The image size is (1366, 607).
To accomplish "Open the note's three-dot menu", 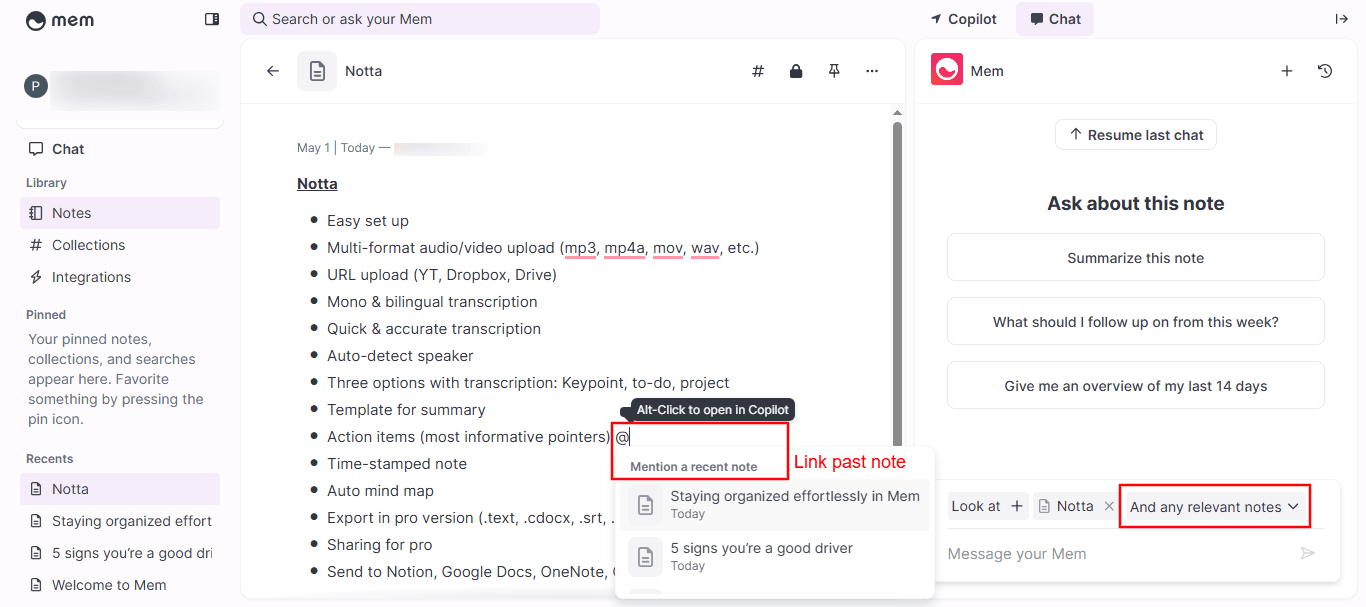I will tap(872, 71).
